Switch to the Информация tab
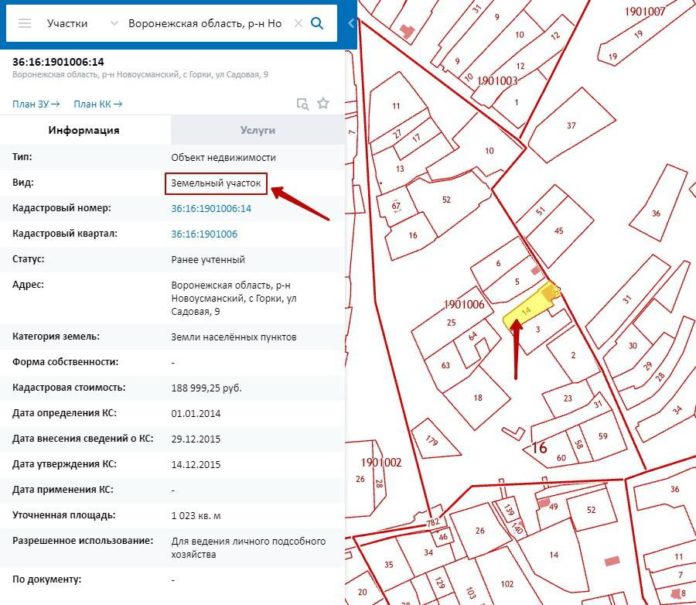The height and width of the screenshot is (605, 696). (x=85, y=130)
